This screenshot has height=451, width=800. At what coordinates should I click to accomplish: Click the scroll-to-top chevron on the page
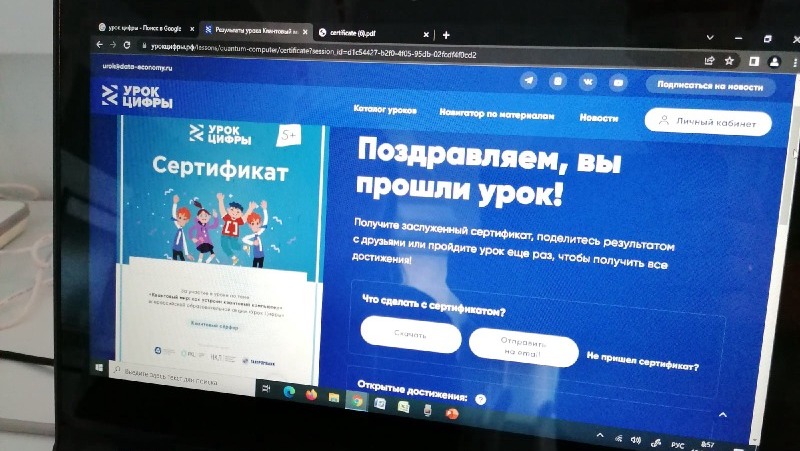pos(722,415)
